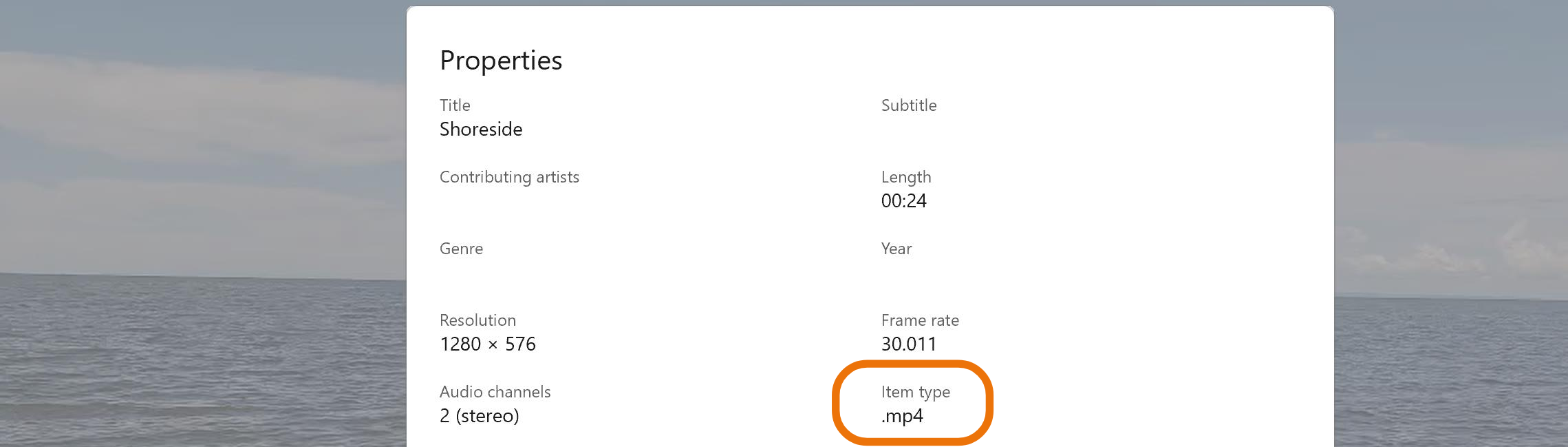1568x447 pixels.
Task: Click the Audio channels value 2 (stereo)
Action: (479, 417)
